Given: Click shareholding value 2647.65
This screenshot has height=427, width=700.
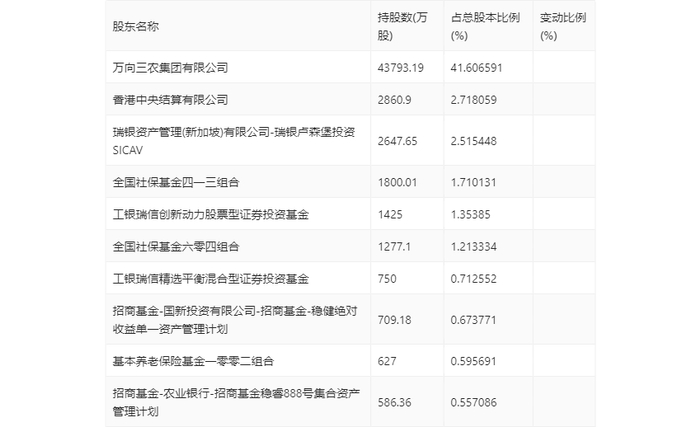Looking at the screenshot, I should coord(397,141).
